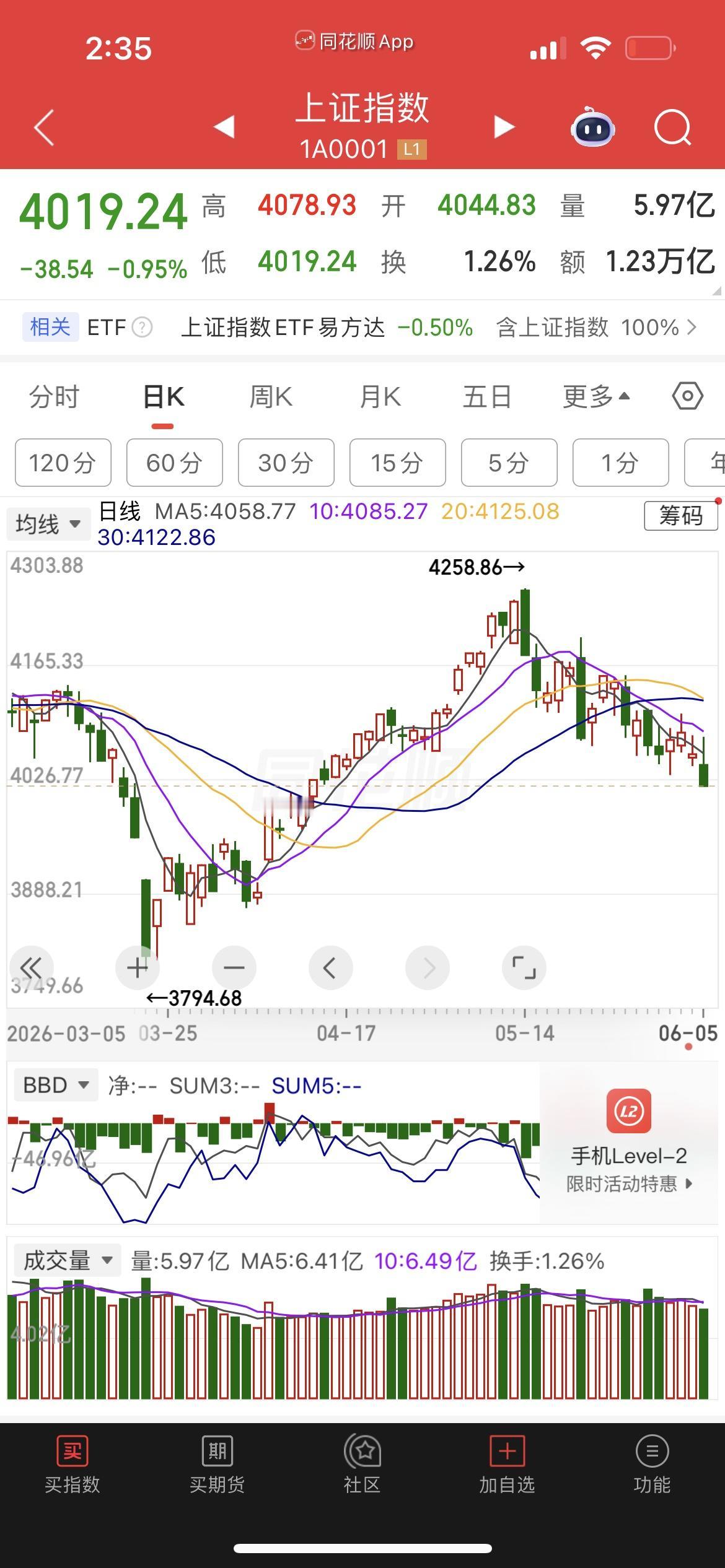This screenshot has height=1568, width=725.
Task: Zoom in chart with plus icon
Action: 138,967
